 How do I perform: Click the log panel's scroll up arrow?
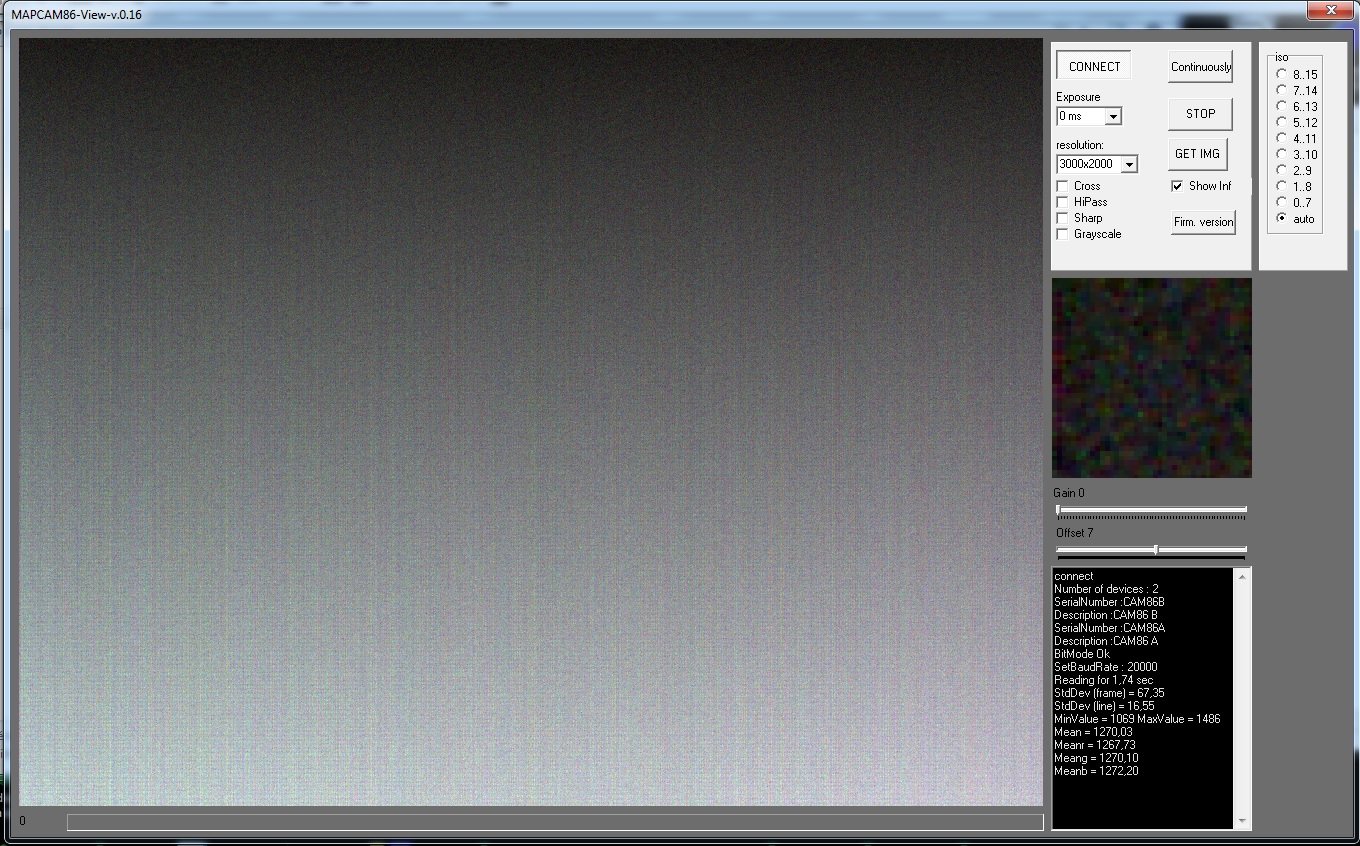(x=1243, y=576)
